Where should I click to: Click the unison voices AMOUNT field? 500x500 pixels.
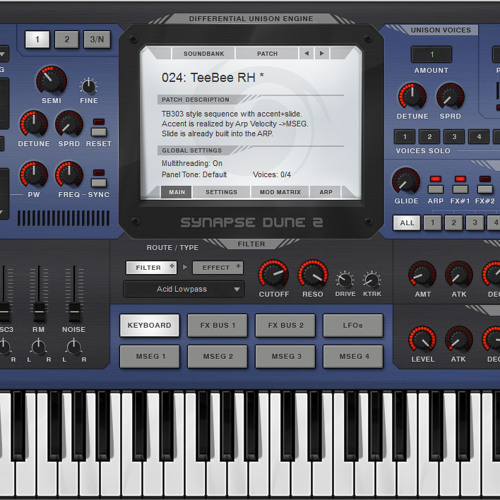pos(432,54)
